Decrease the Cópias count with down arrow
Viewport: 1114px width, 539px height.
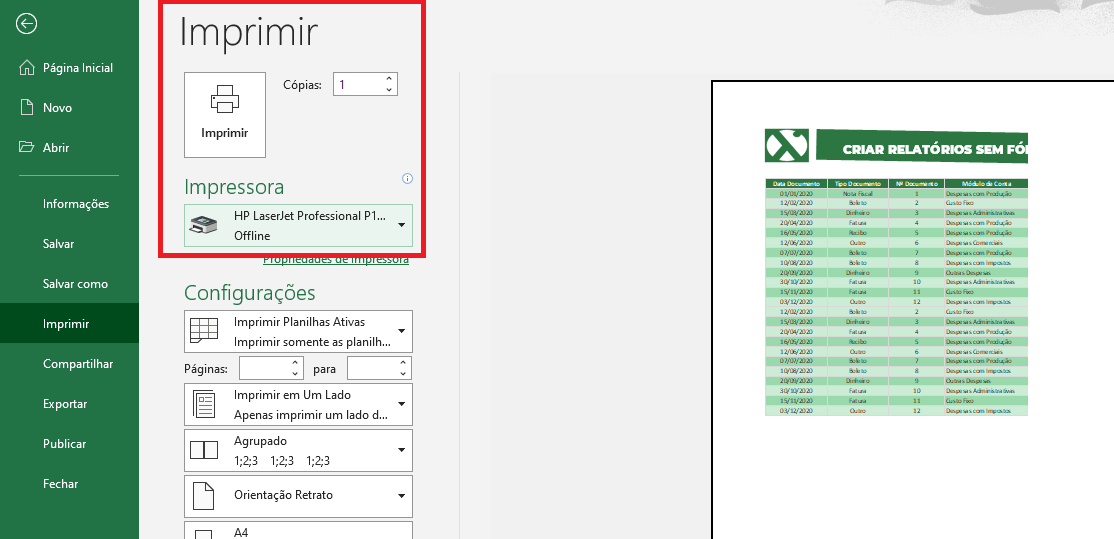tap(389, 90)
